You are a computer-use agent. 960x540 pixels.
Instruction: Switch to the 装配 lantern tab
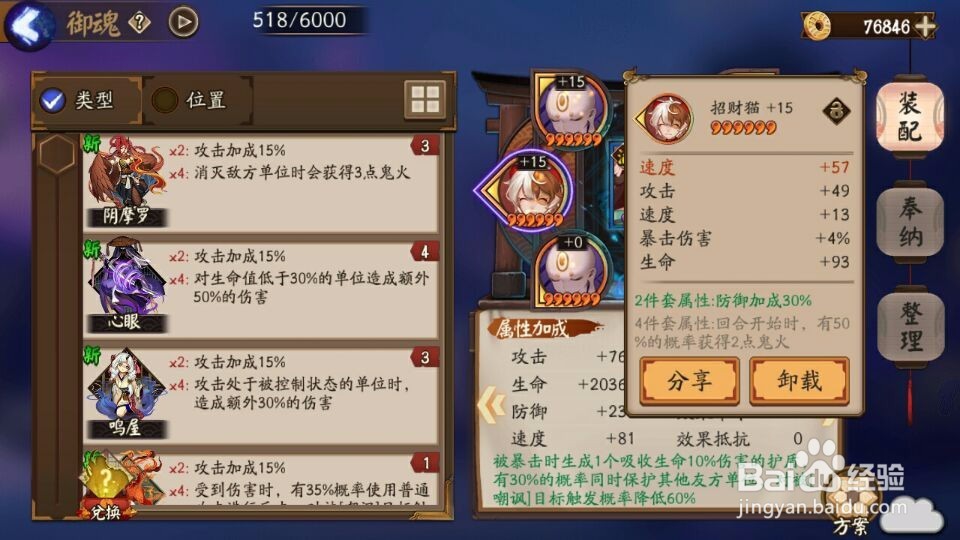point(910,116)
